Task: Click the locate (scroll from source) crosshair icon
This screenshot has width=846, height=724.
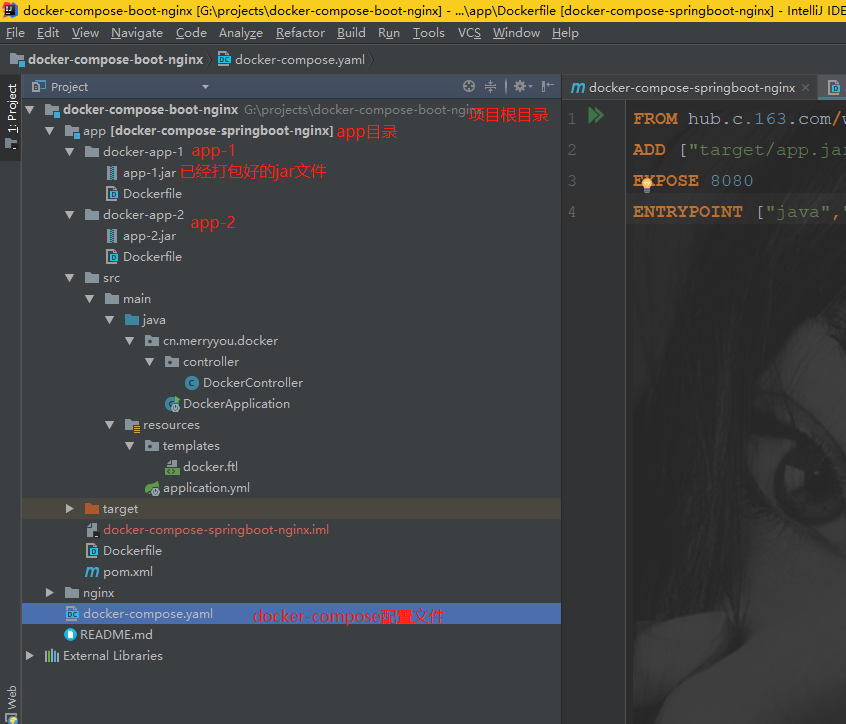Action: pos(469,86)
